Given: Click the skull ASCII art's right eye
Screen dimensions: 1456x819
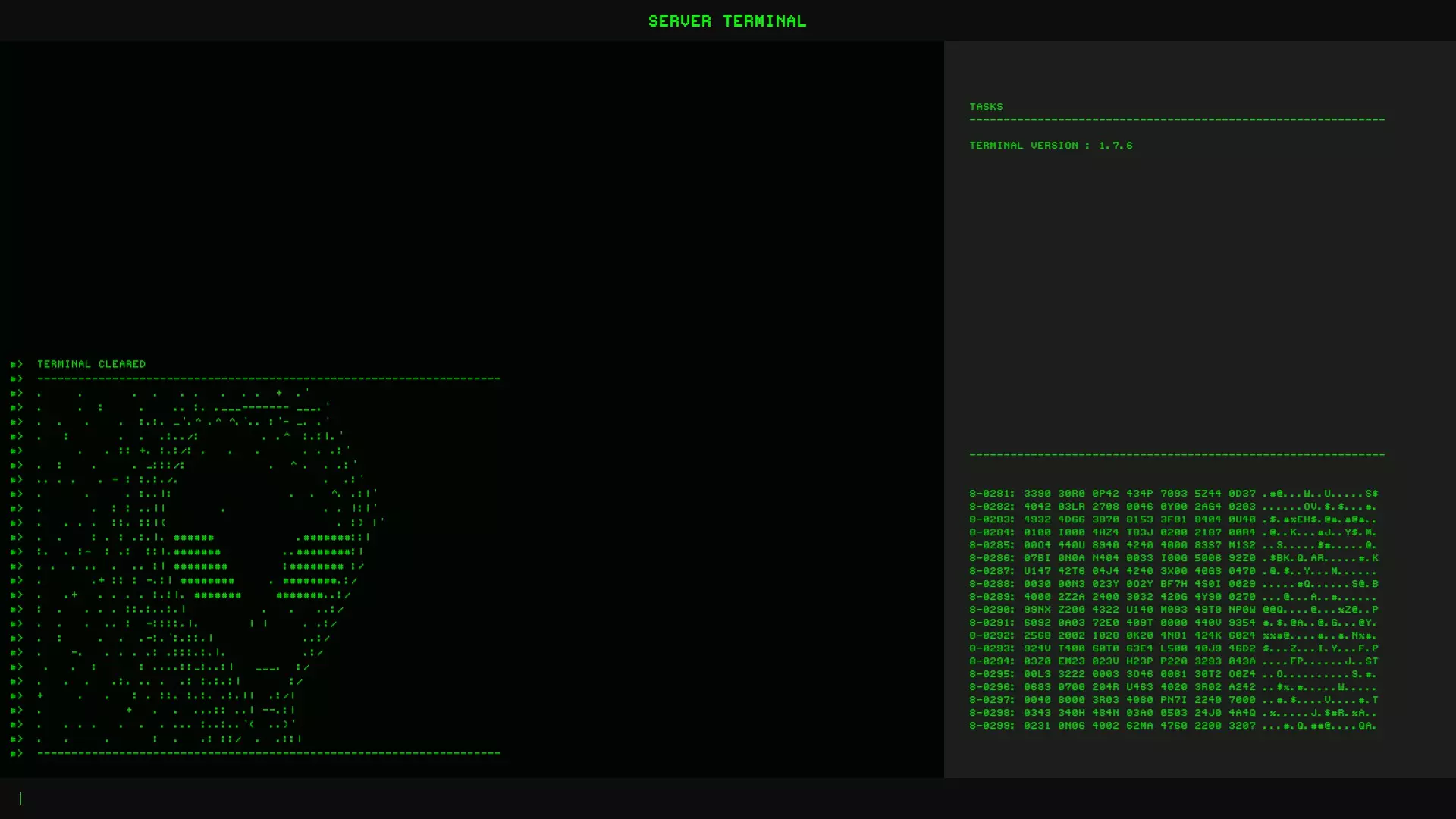Looking at the screenshot, I should tap(317, 566).
